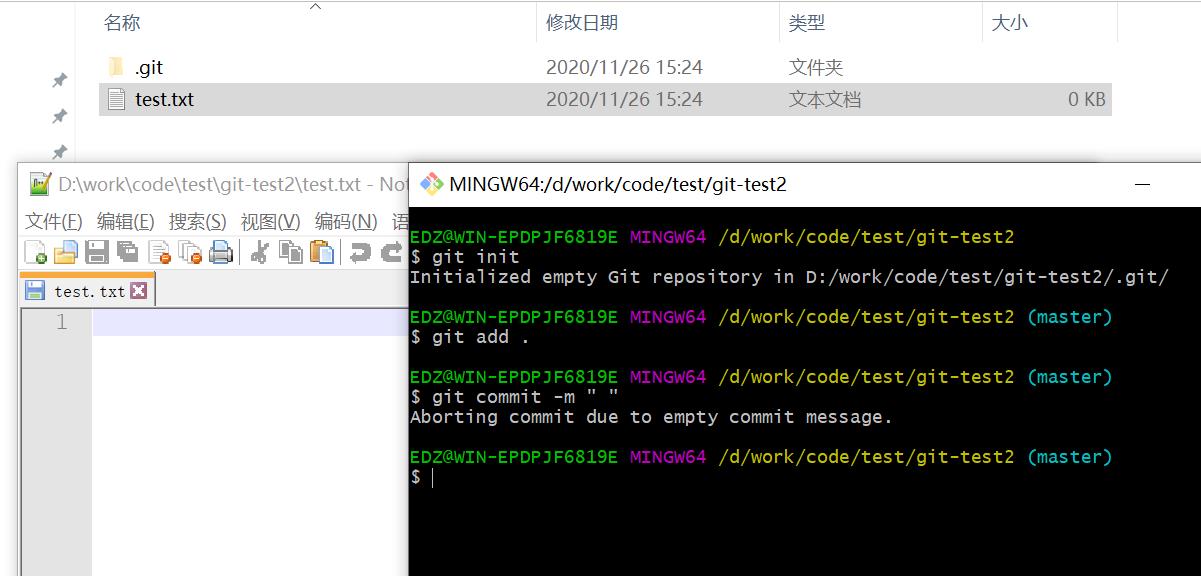Click the Save All toolbar icon

(x=128, y=252)
